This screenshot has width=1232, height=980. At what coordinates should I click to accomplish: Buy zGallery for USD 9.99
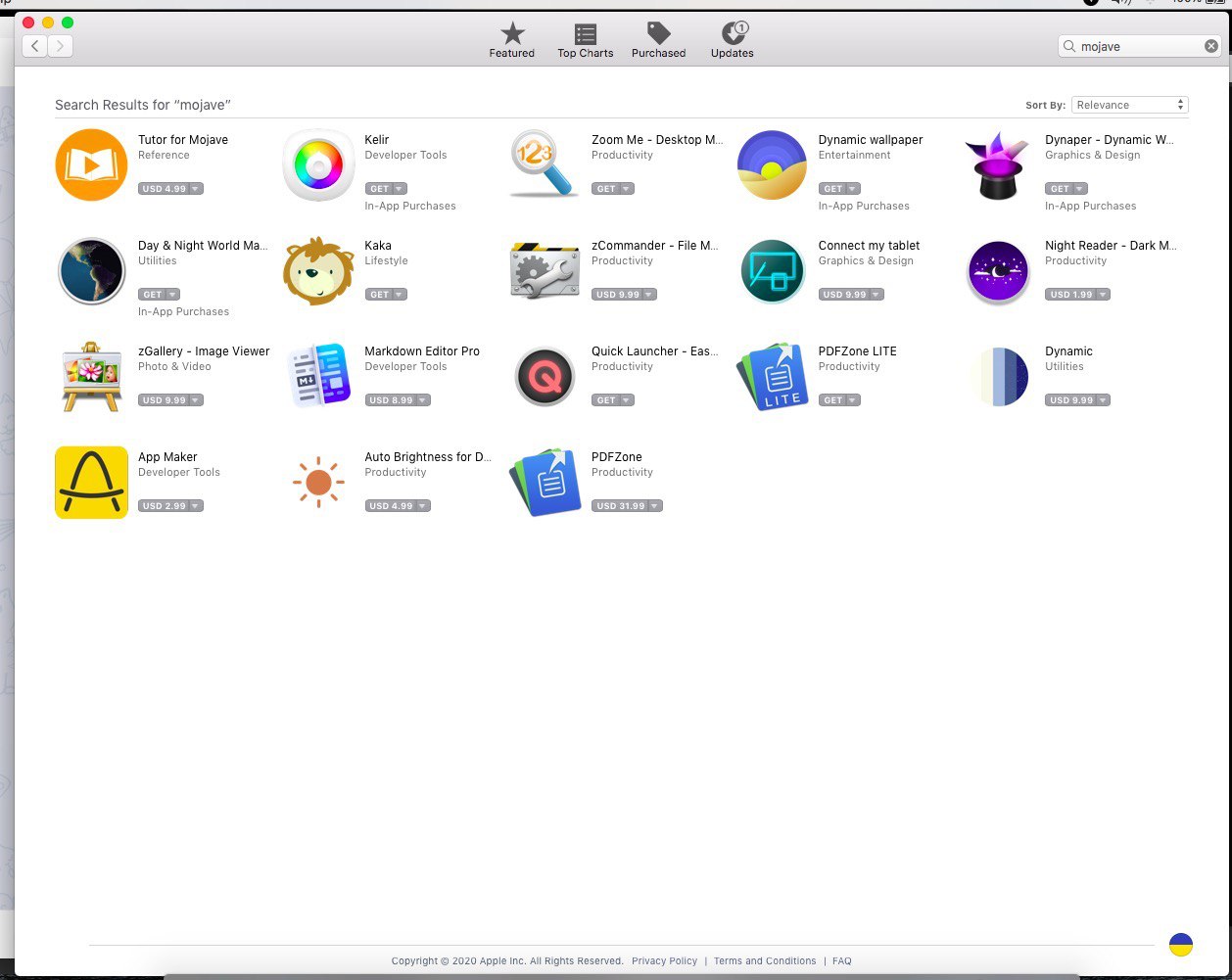point(170,400)
